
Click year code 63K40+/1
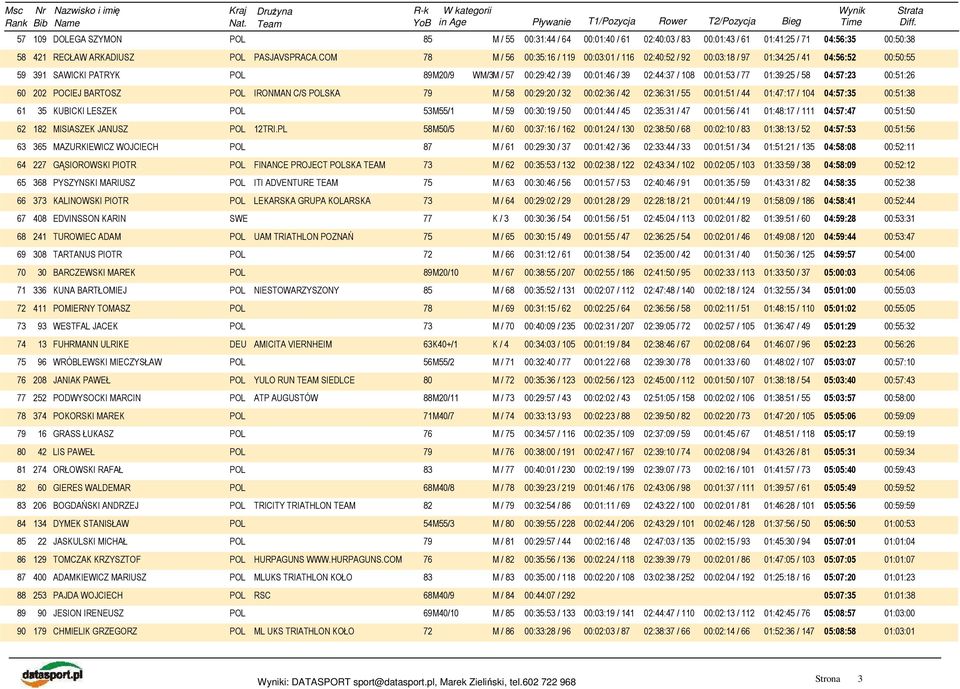[x=440, y=344]
